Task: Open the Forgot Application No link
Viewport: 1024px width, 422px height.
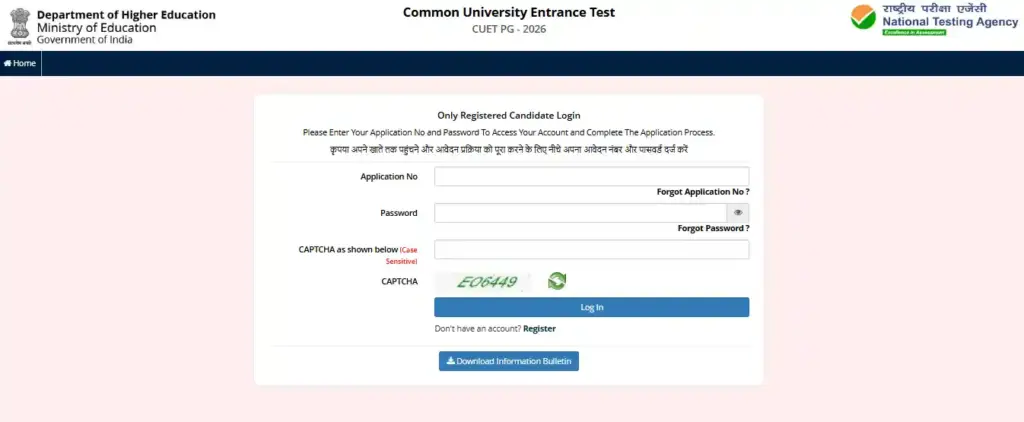Action: [703, 191]
